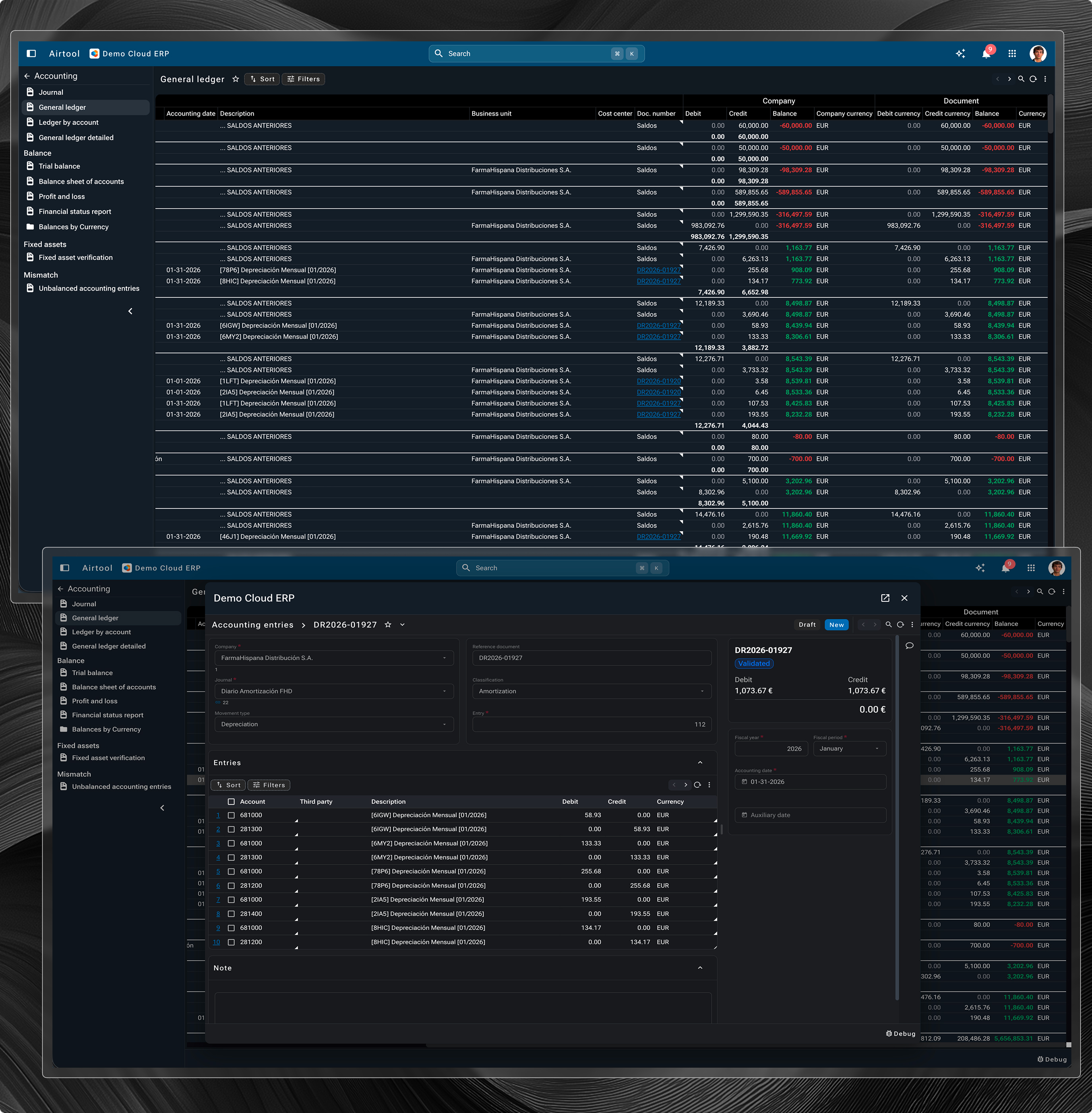Collapse the Entries section chevron
Screen dimensions: 1092x1113
700,762
